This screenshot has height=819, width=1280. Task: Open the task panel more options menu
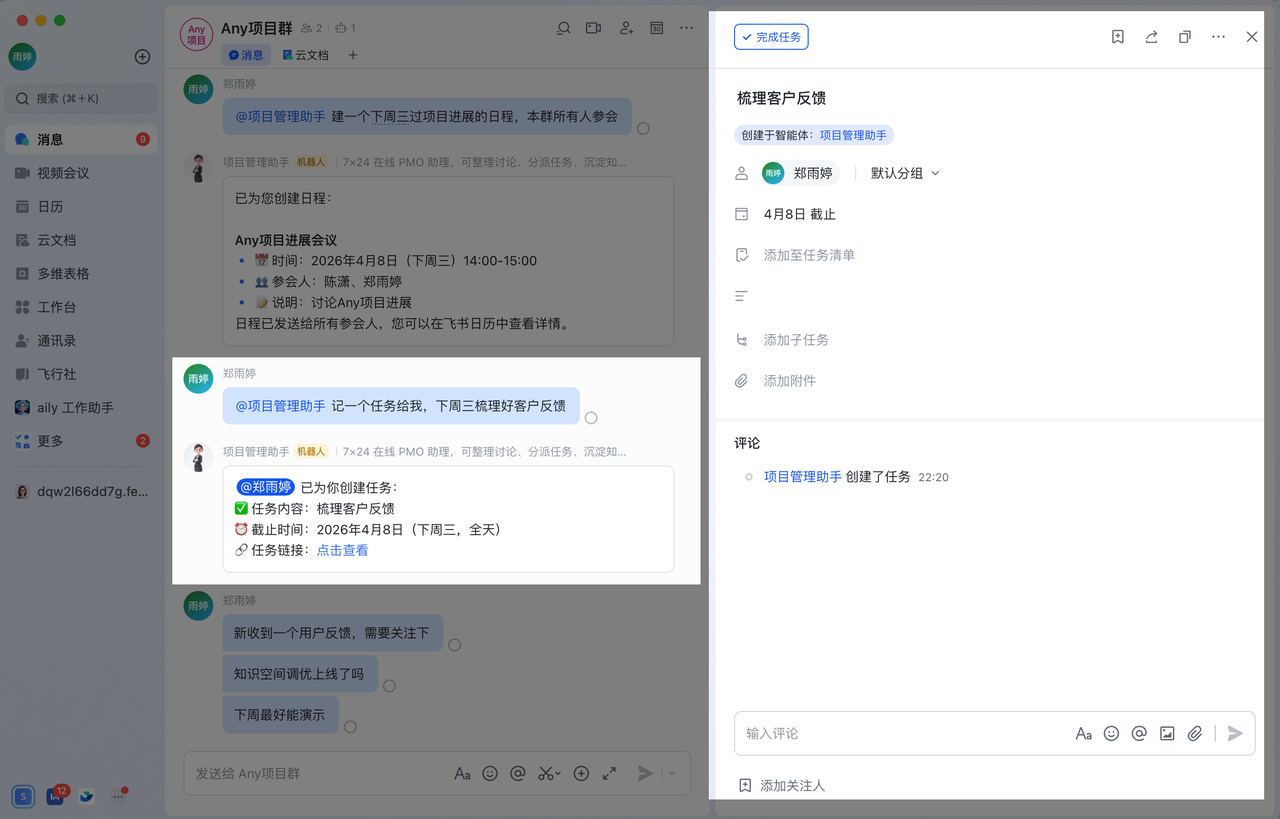coord(1218,37)
